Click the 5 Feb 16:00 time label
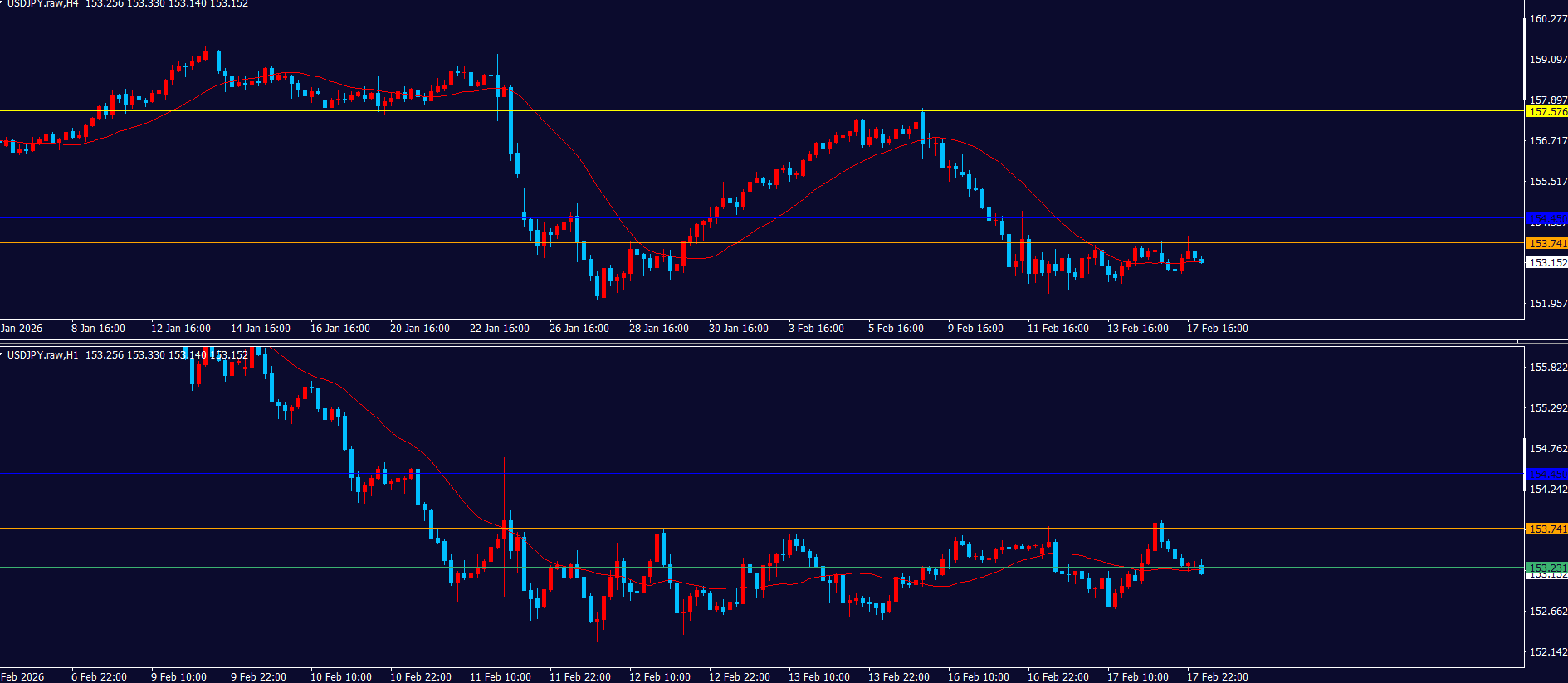This screenshot has height=683, width=1568. tap(896, 329)
